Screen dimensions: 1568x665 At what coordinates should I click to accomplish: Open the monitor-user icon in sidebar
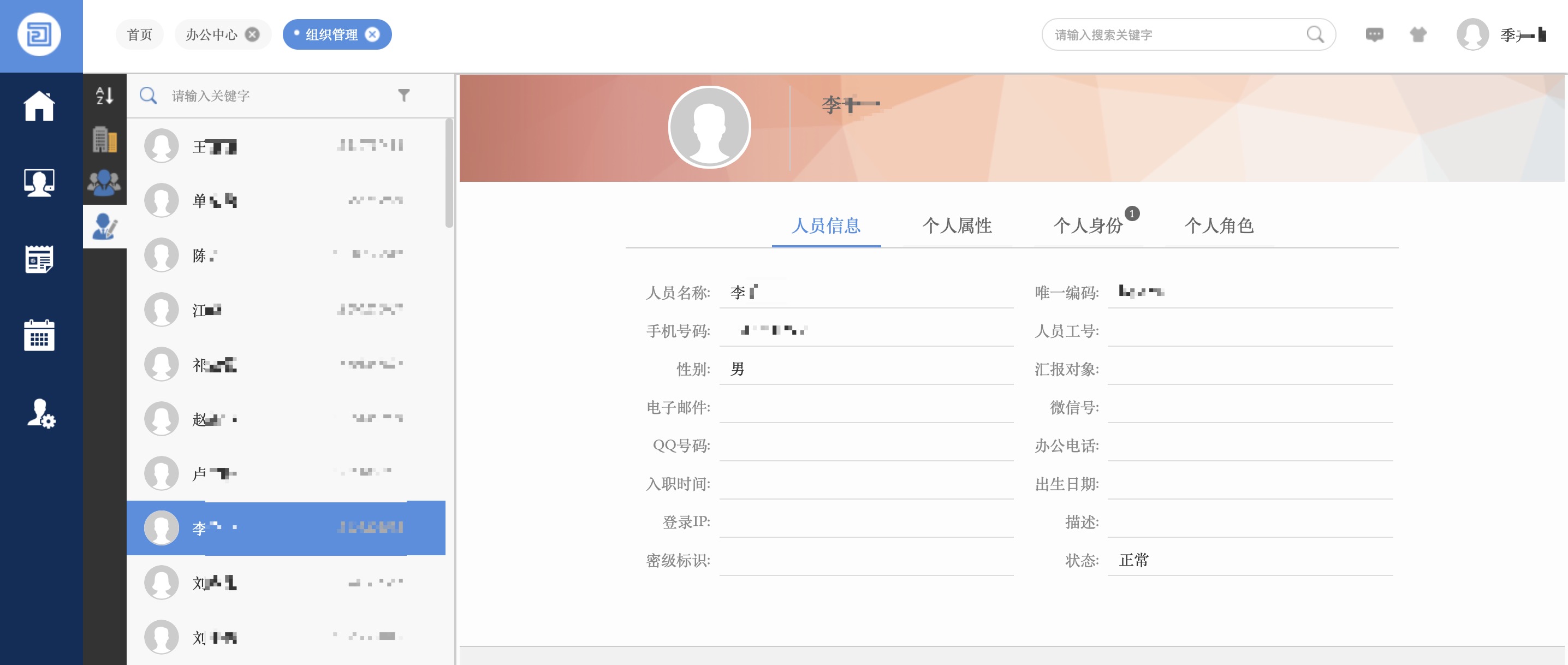click(39, 182)
